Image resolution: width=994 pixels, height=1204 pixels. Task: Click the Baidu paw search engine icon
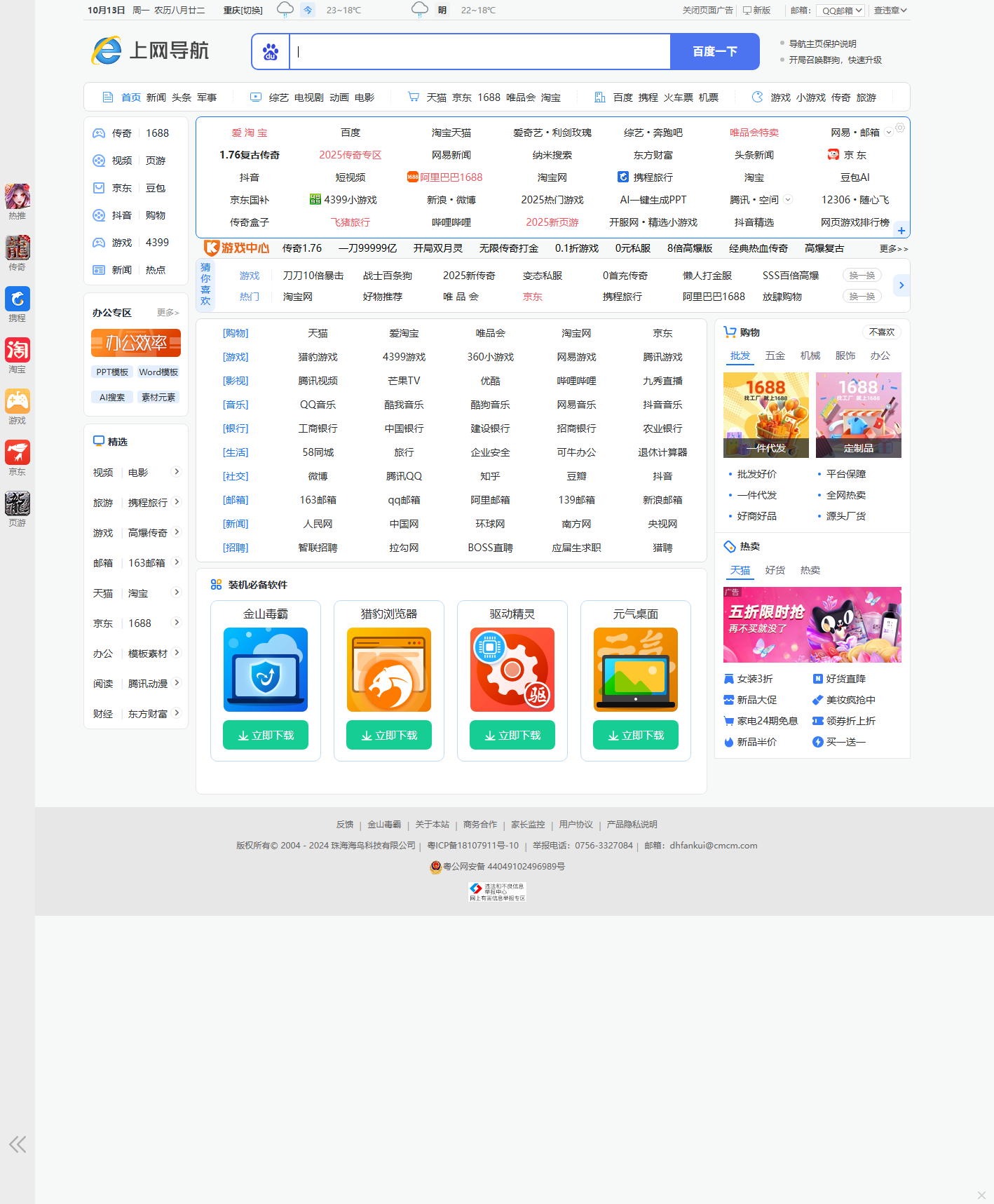click(271, 52)
